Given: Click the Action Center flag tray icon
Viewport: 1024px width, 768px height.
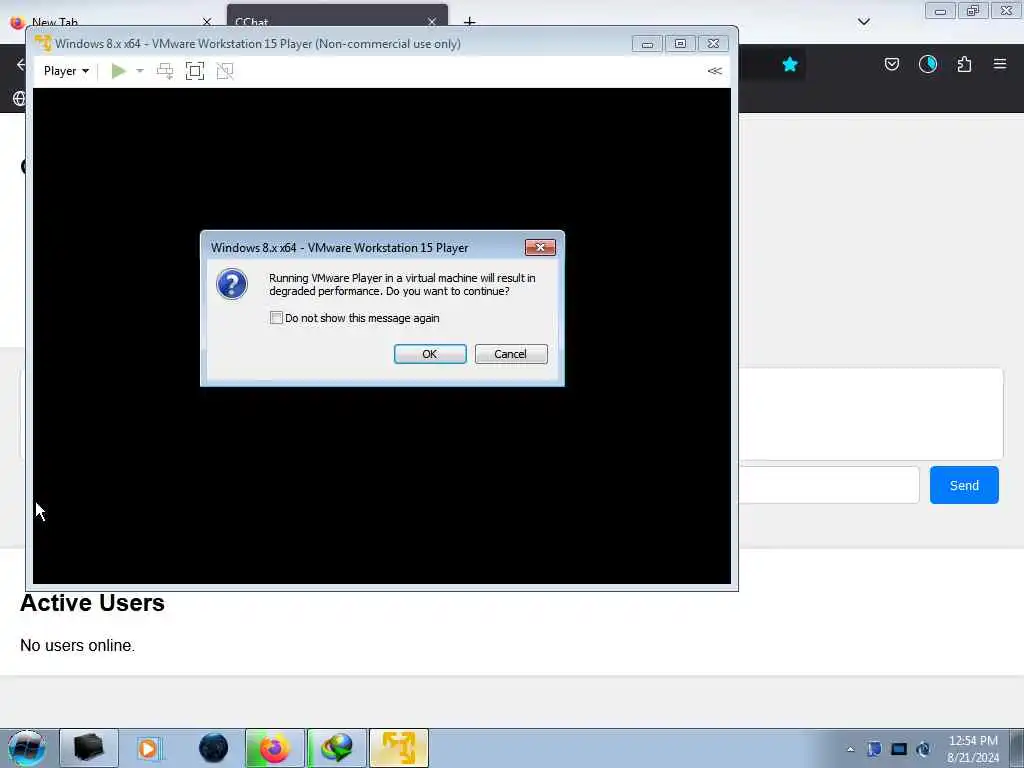Looking at the screenshot, I should (x=874, y=749).
